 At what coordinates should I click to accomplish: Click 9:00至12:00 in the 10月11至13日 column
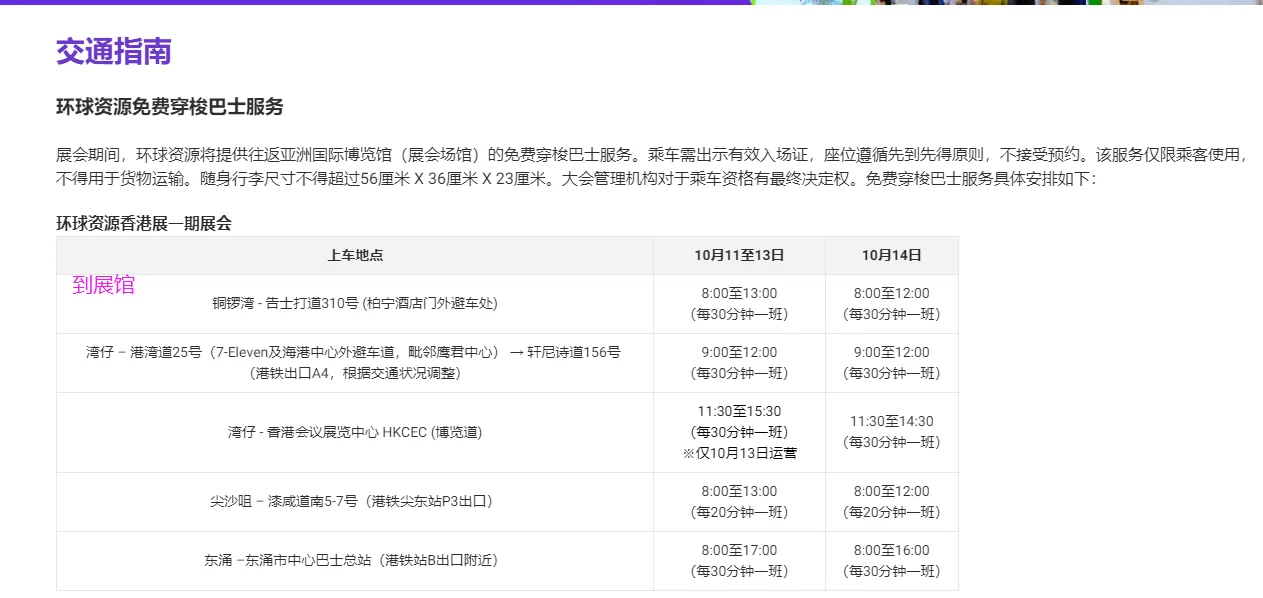click(x=739, y=352)
